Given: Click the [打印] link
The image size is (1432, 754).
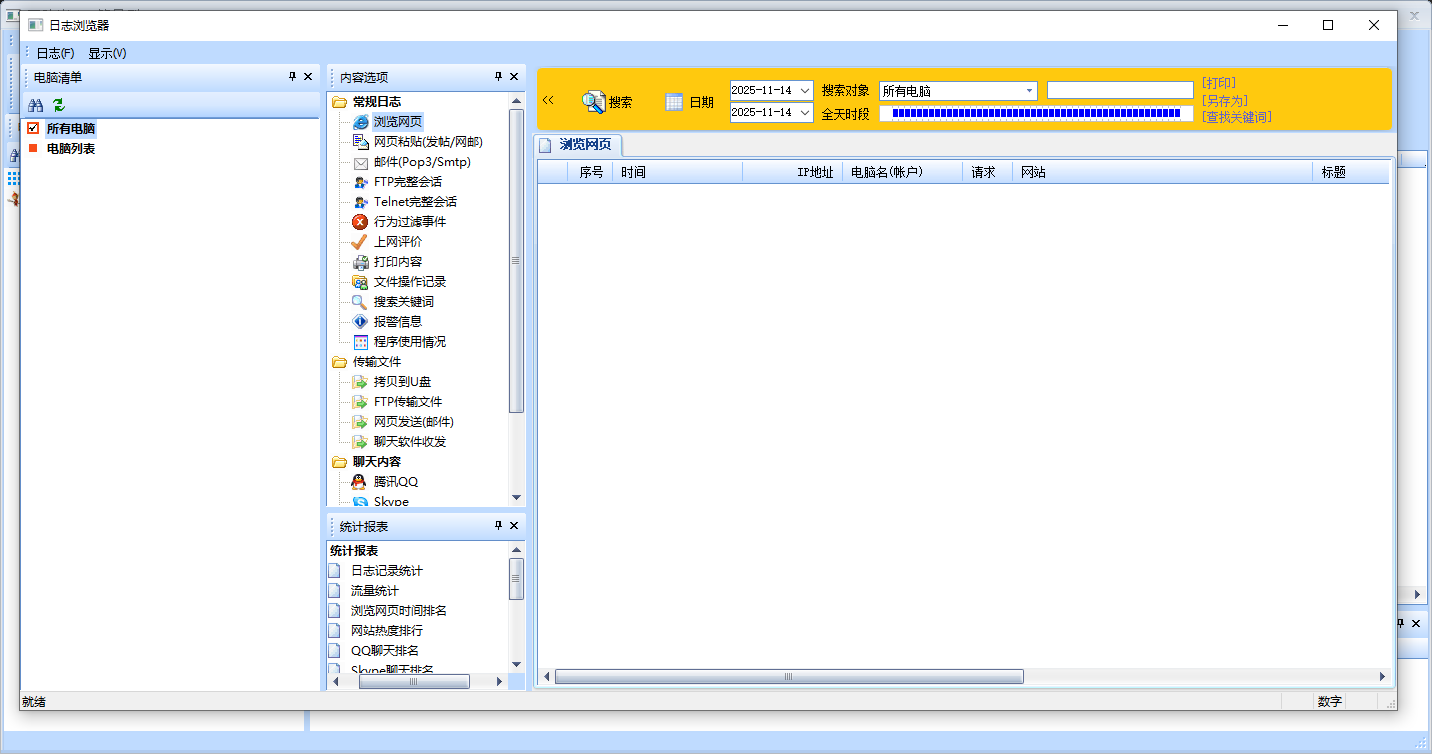Looking at the screenshot, I should tap(1219, 83).
